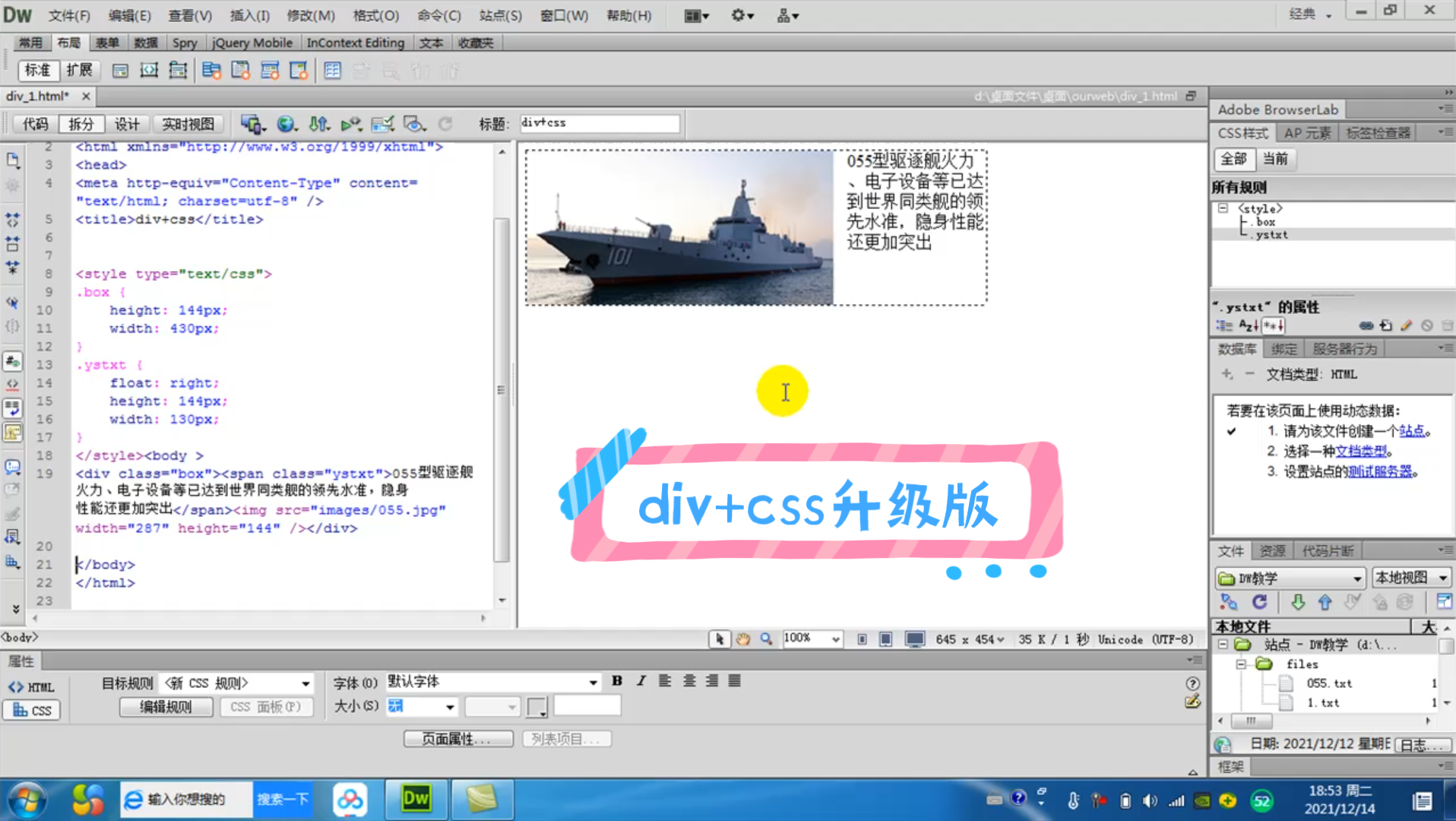Put files using the blue up-arrow icon
This screenshot has height=821, width=1456.
1325,602
